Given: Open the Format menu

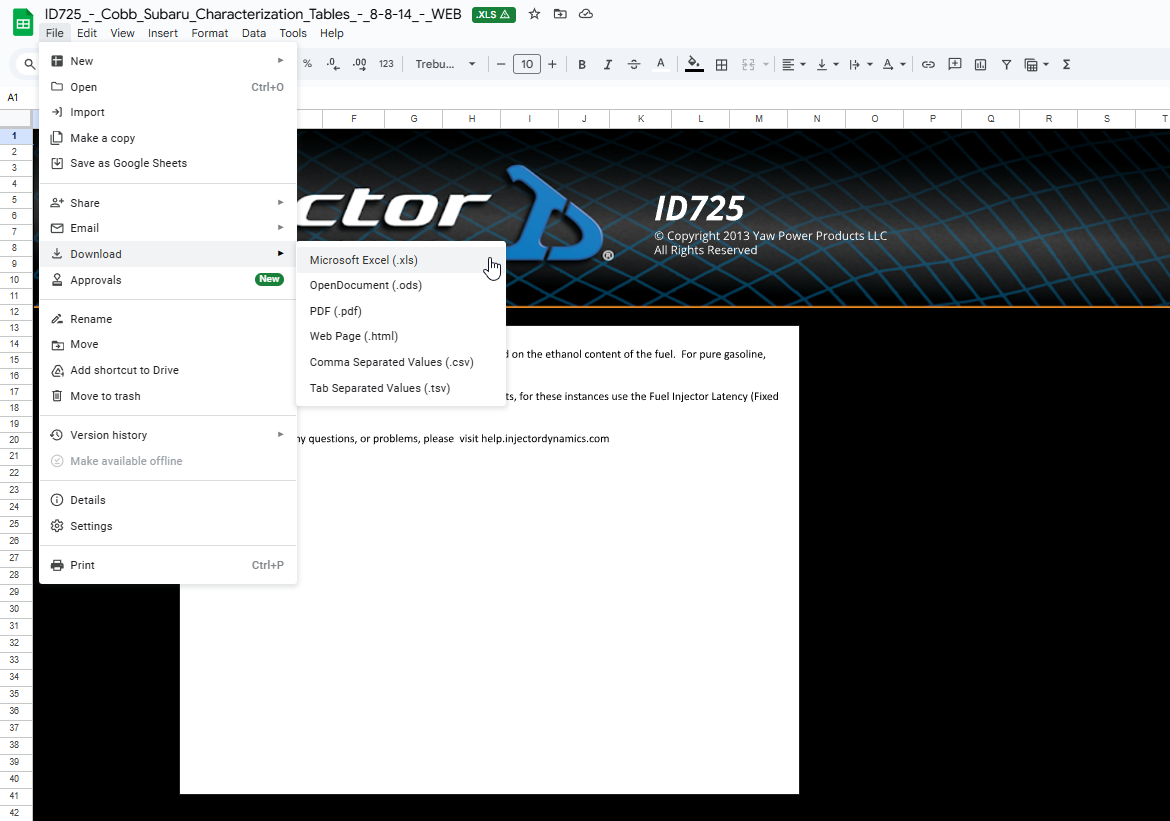Looking at the screenshot, I should pos(210,33).
